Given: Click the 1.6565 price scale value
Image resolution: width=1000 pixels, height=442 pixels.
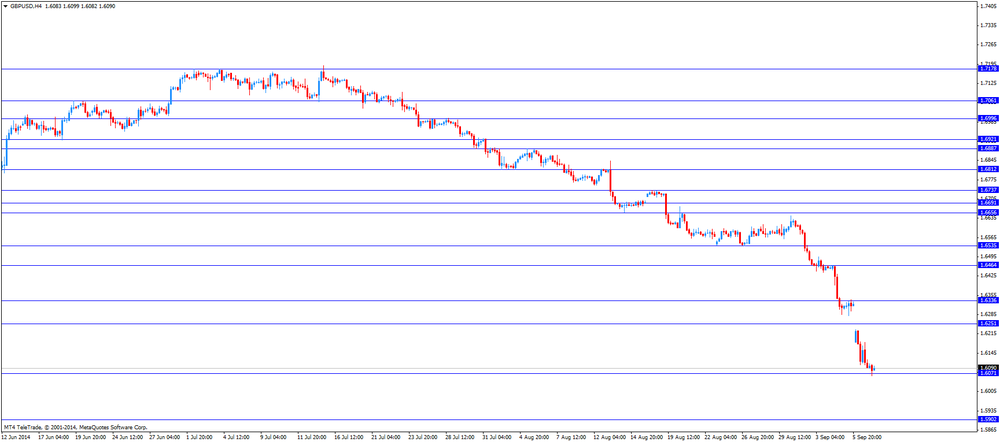Looking at the screenshot, I should click(989, 237).
